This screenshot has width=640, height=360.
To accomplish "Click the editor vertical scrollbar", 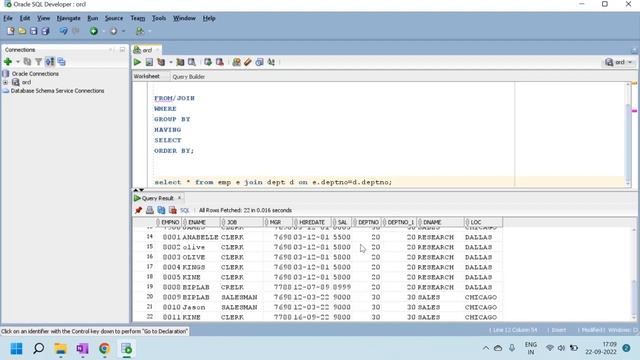I will (x=628, y=134).
